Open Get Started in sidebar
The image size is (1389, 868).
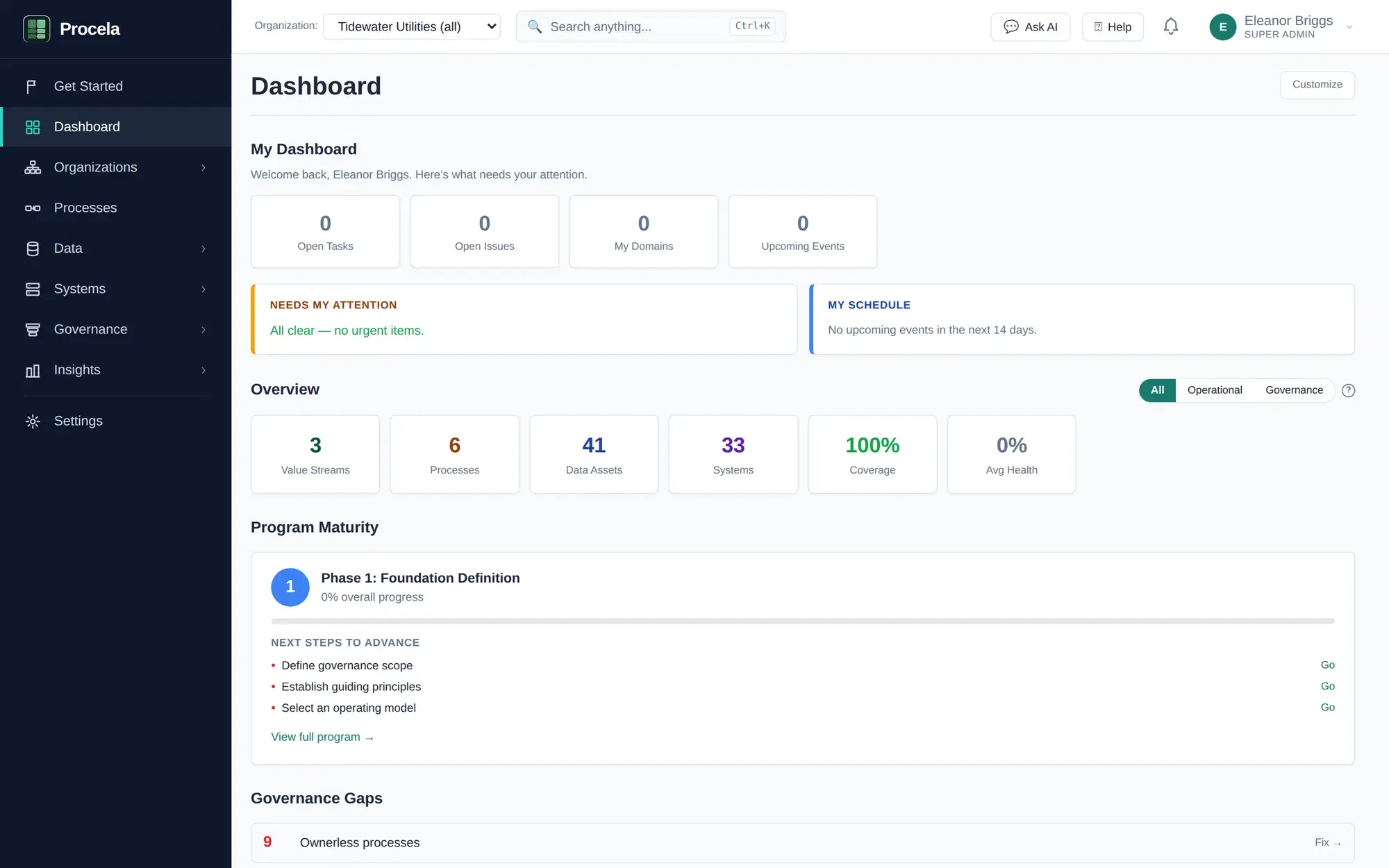(116, 86)
